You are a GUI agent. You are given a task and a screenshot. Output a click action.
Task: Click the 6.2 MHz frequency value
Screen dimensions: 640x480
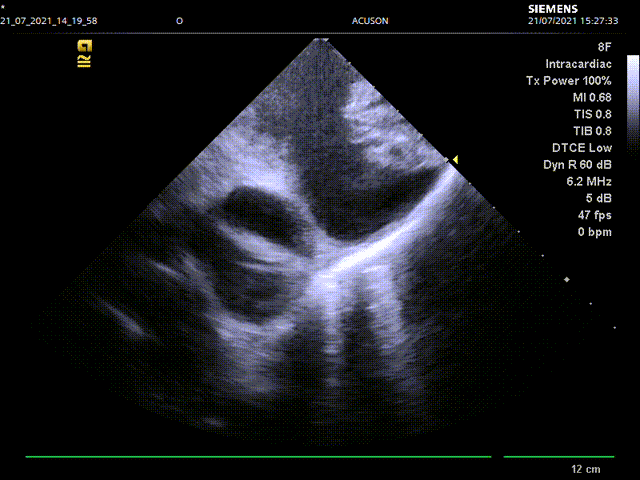coord(588,182)
